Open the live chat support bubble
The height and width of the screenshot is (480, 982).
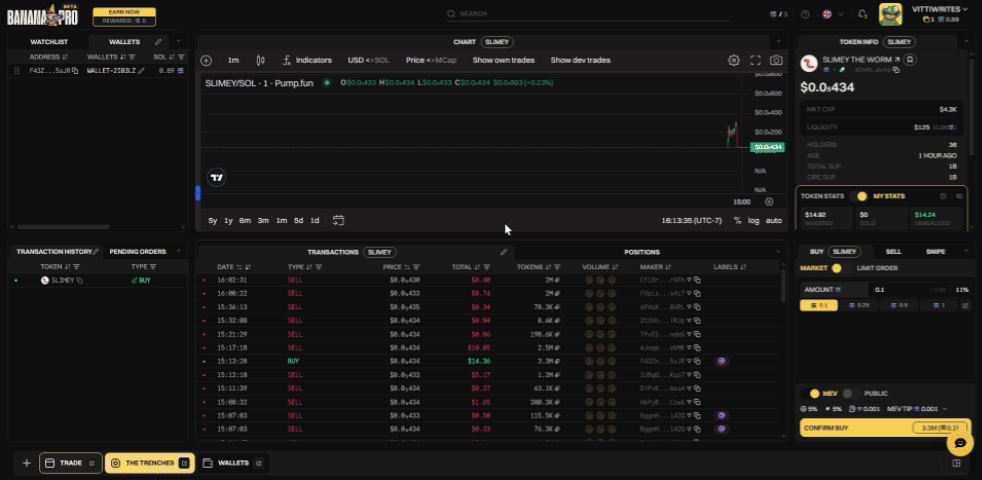point(959,442)
